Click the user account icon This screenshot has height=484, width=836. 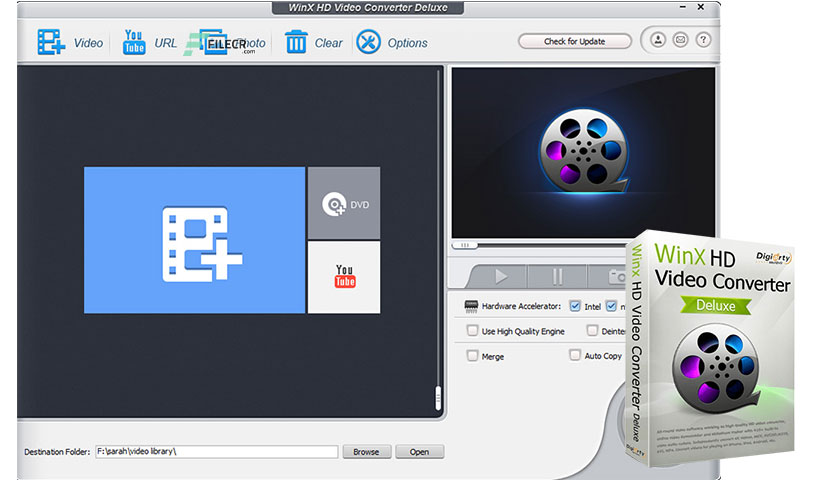[658, 40]
